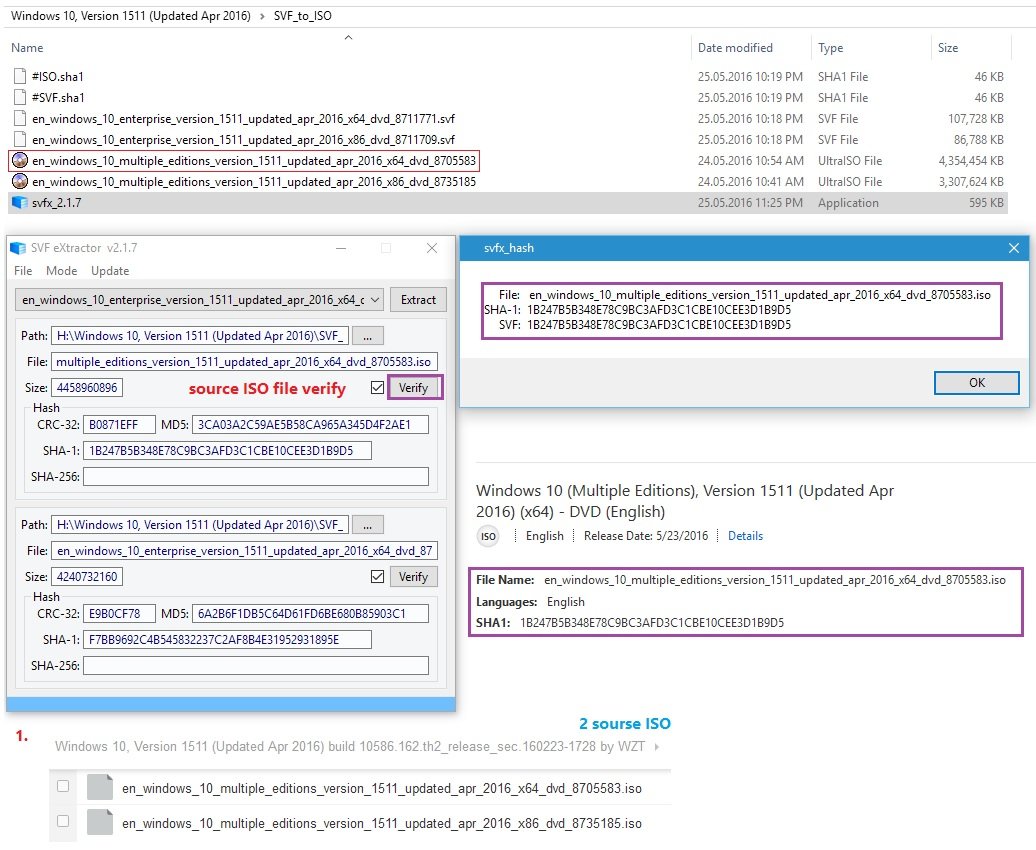Click breadcrumb chevron before SVF_to_ISO

coord(262,16)
